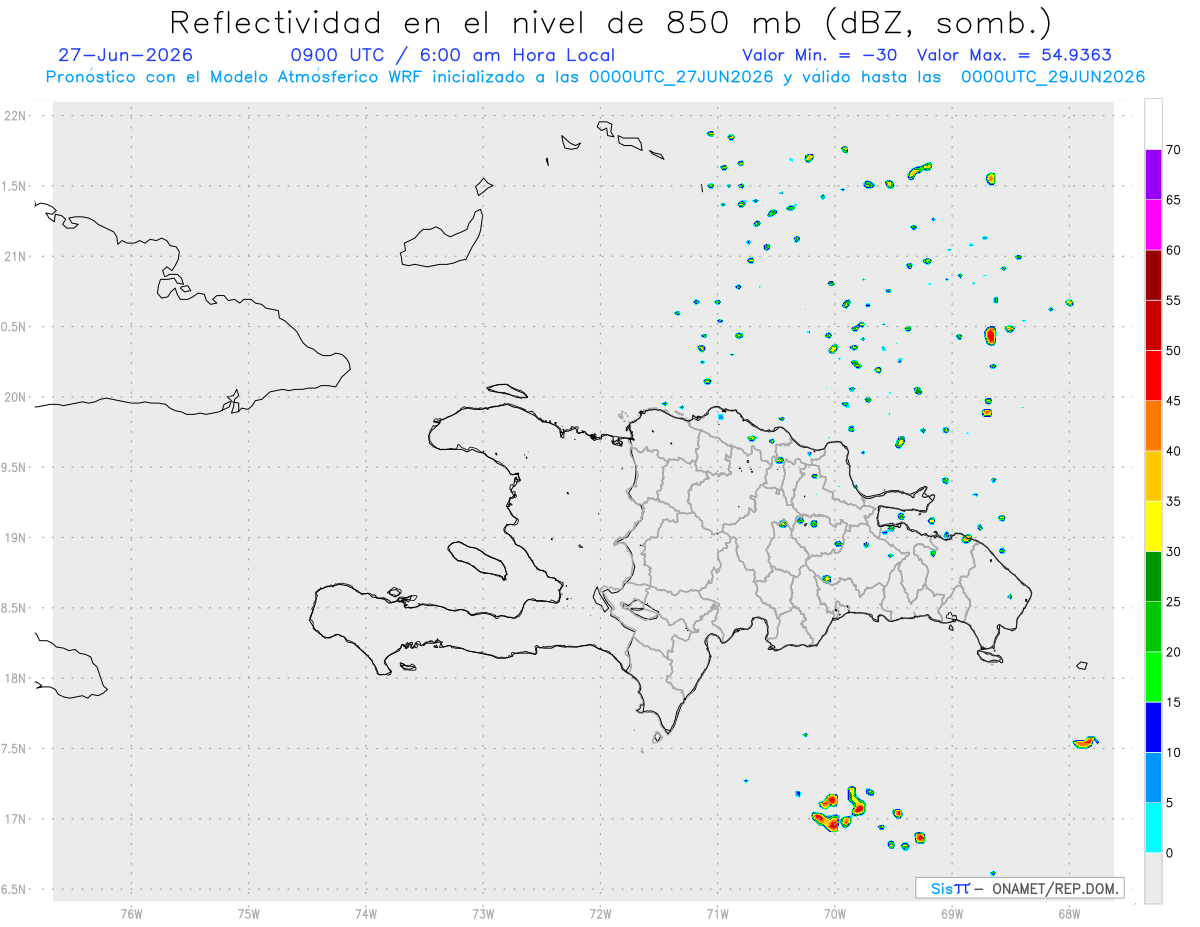Click the intense red storm cell near 20.5N 68.7W

[990, 335]
